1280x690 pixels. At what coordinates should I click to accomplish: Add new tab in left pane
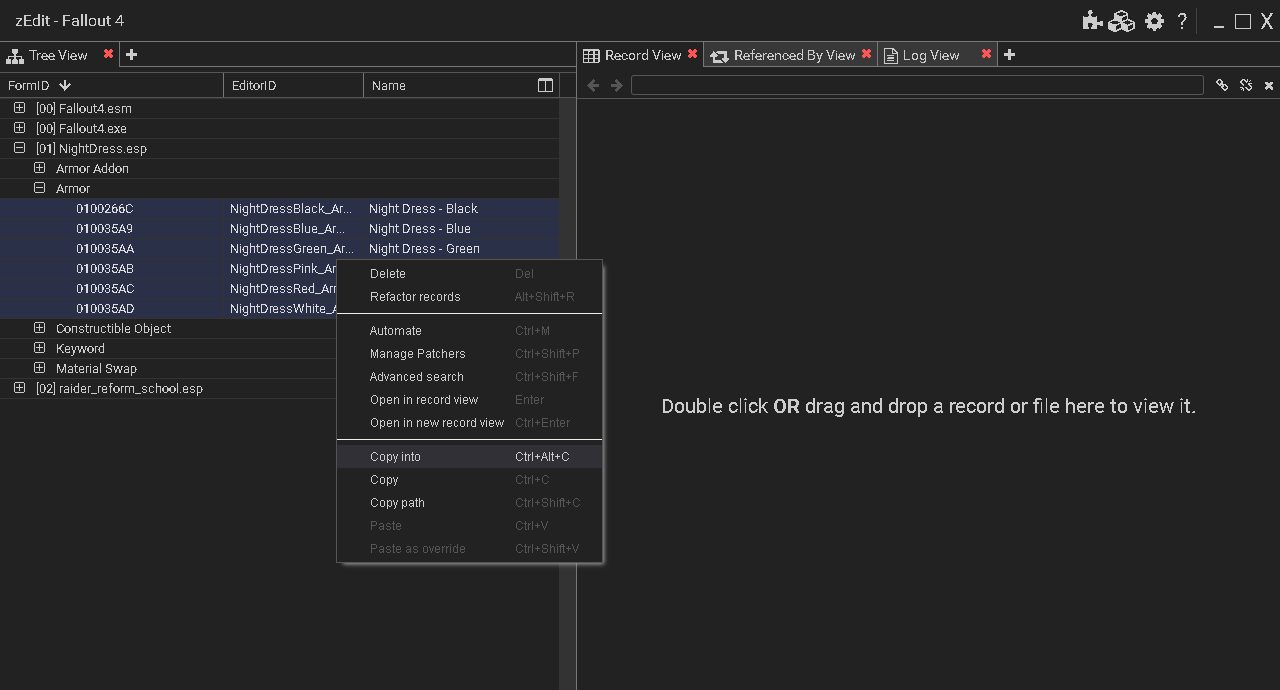[x=131, y=55]
